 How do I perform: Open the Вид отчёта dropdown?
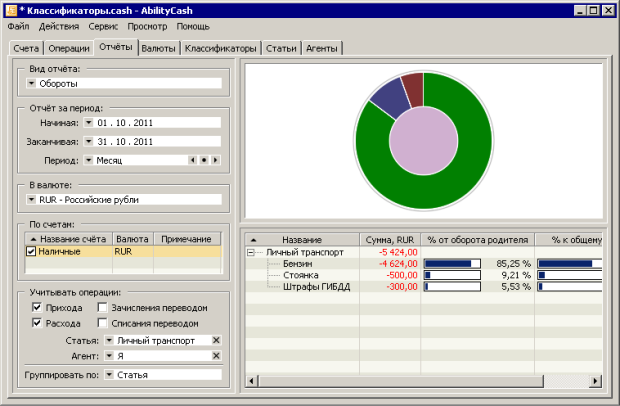click(x=31, y=84)
